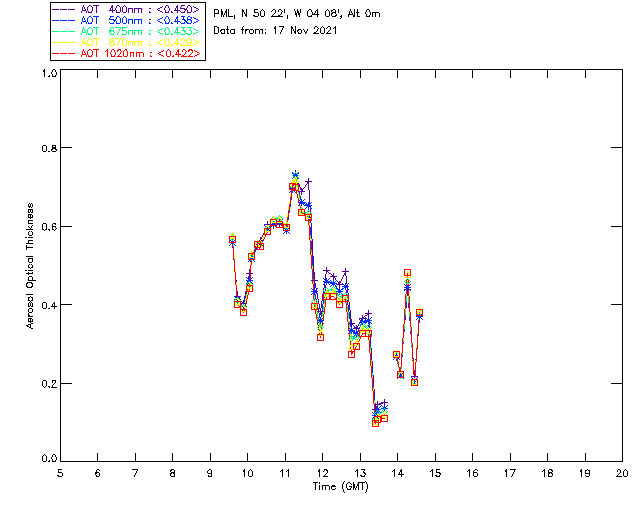Click the lowest data marker near 0.1

[376, 422]
